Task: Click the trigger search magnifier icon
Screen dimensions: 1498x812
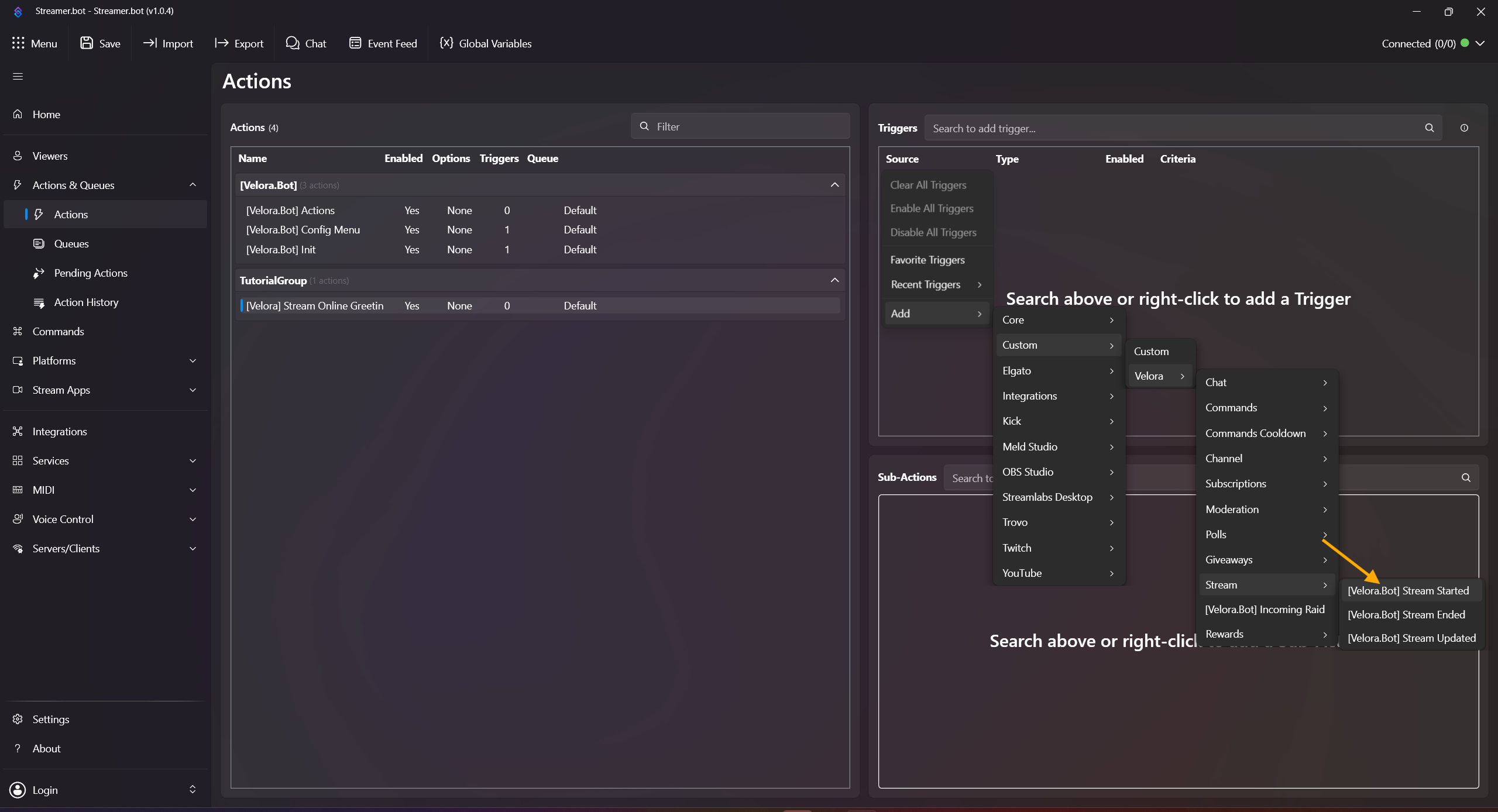Action: (1430, 128)
